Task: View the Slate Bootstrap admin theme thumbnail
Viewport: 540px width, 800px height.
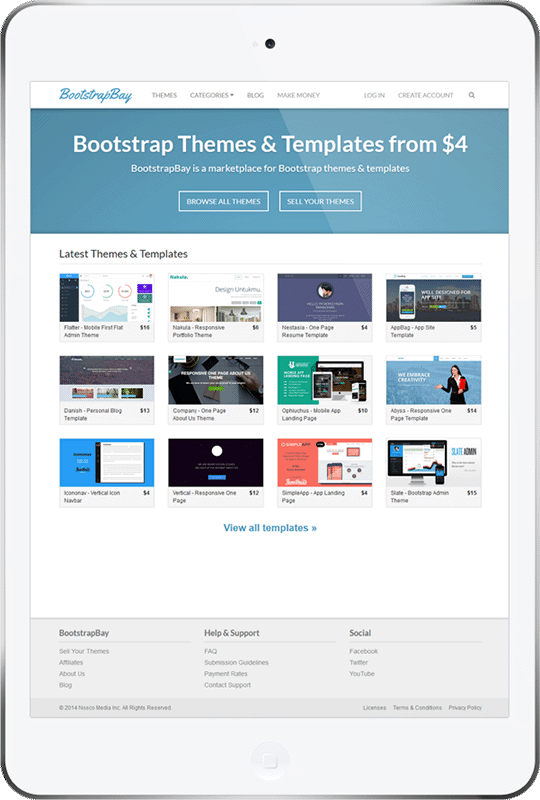Action: (433, 463)
